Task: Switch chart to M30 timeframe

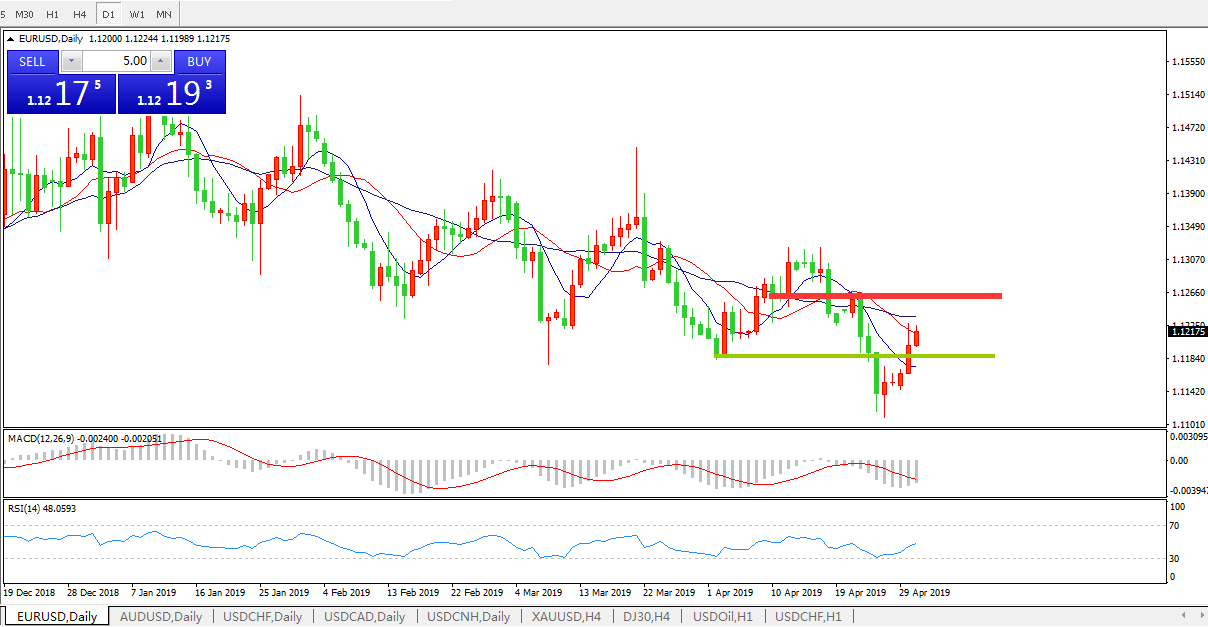Action: 25,15
